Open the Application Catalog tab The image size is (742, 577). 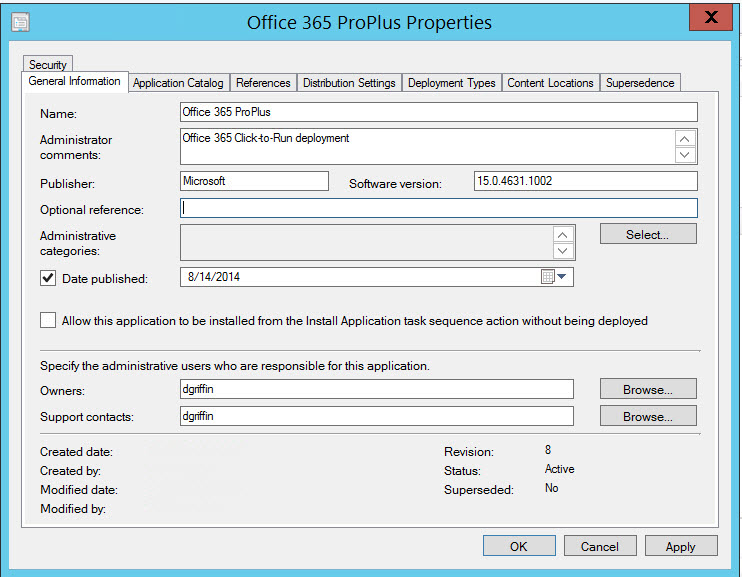pyautogui.click(x=178, y=83)
